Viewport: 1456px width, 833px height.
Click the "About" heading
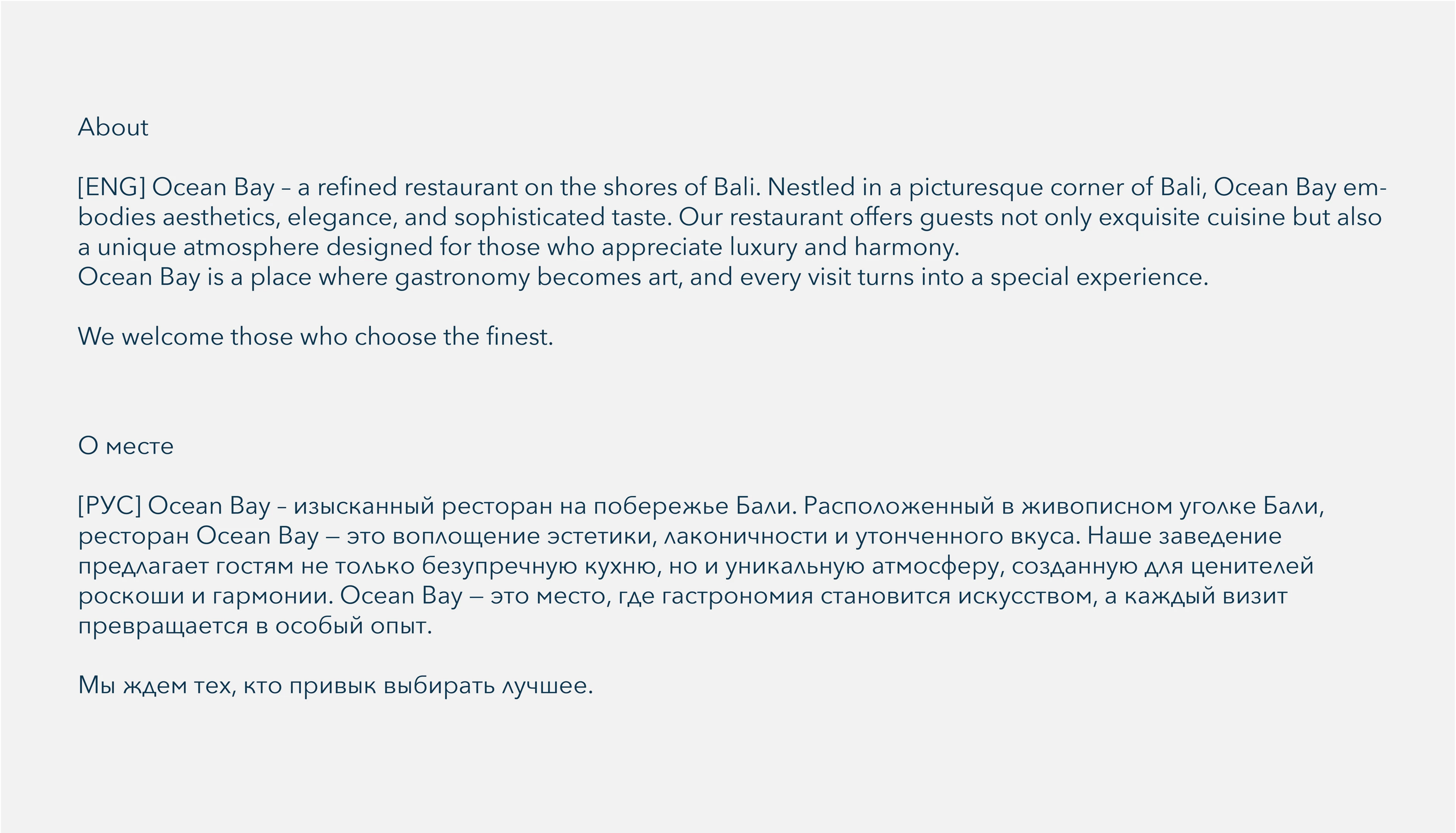(113, 127)
